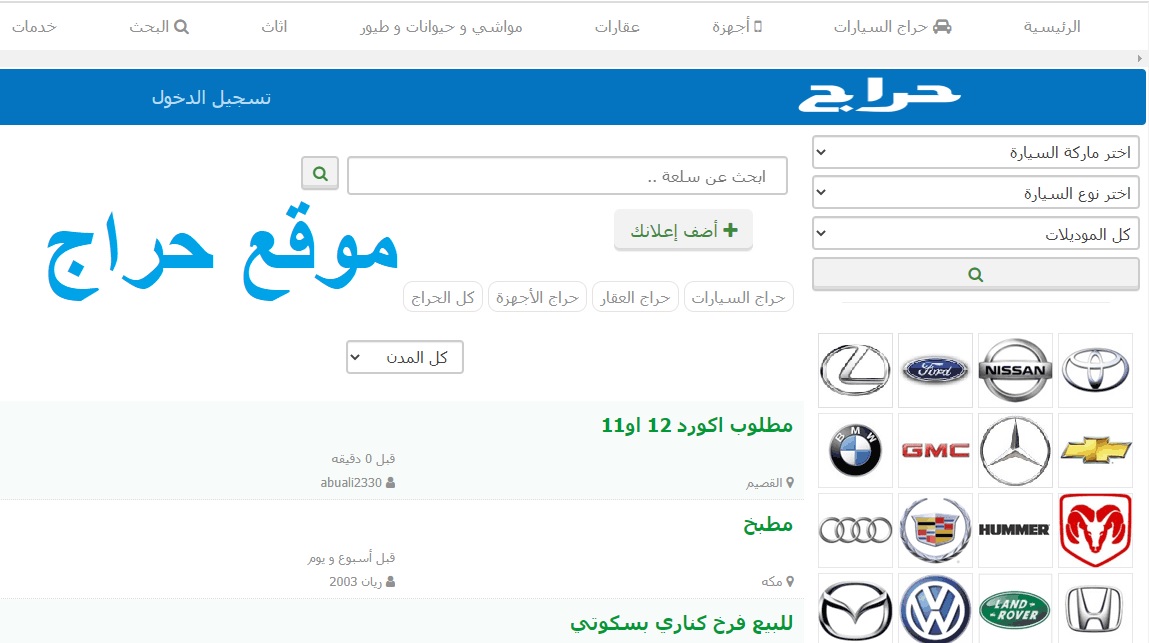Open حراج السيارات in top navigation
The image size is (1149, 643).
(x=893, y=27)
